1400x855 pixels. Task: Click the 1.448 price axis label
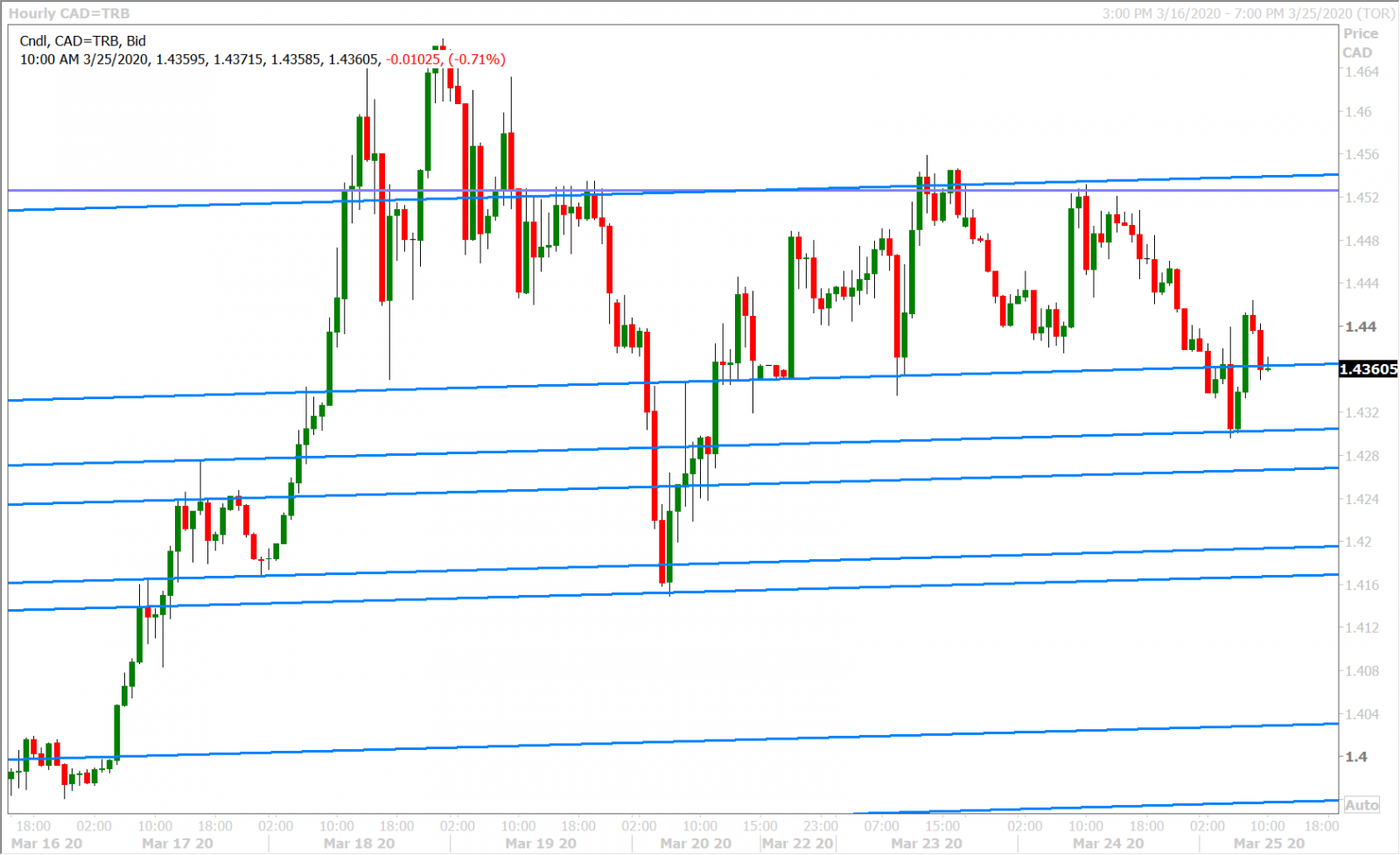coord(1361,241)
